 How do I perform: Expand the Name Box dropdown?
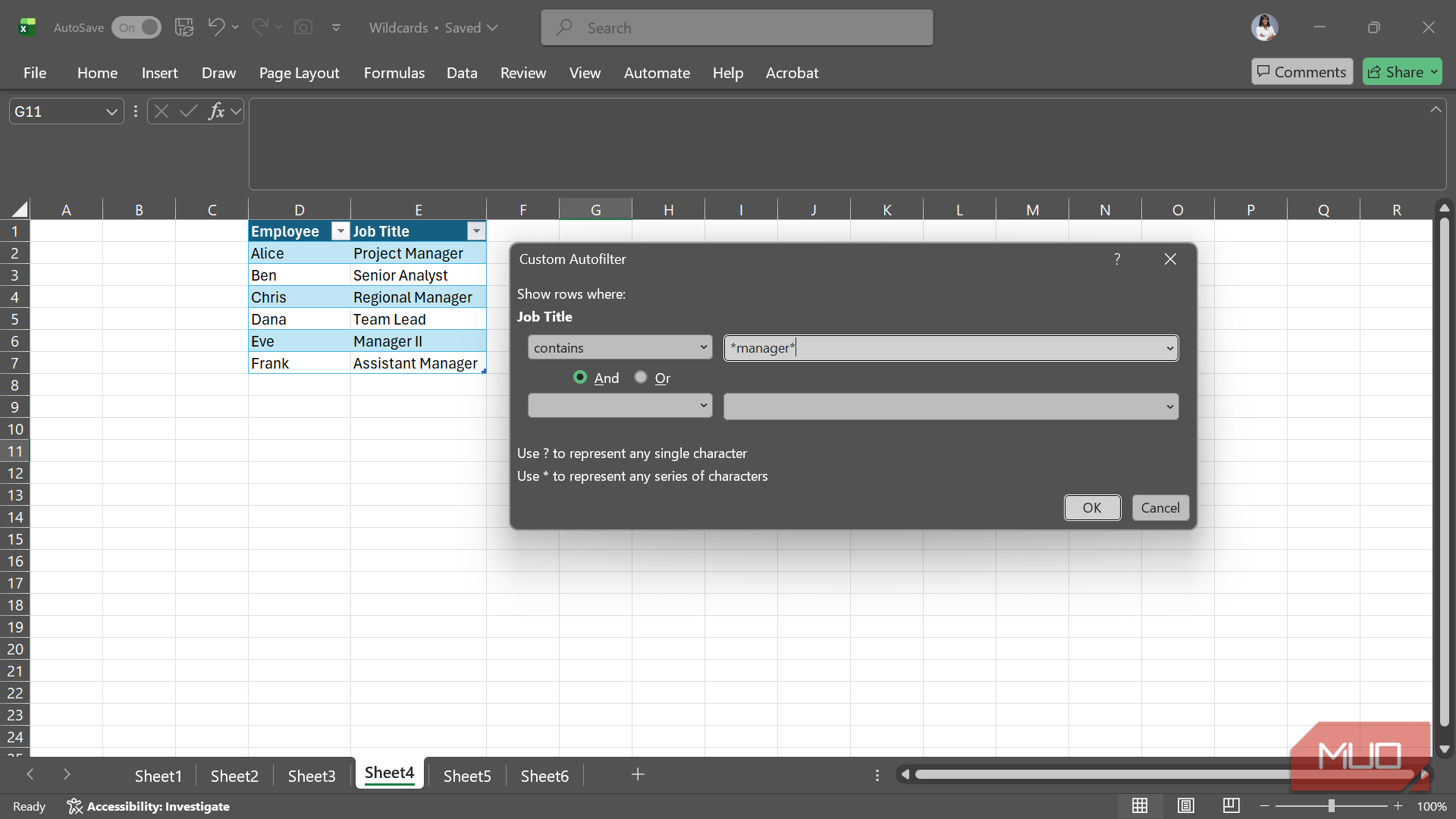point(111,111)
